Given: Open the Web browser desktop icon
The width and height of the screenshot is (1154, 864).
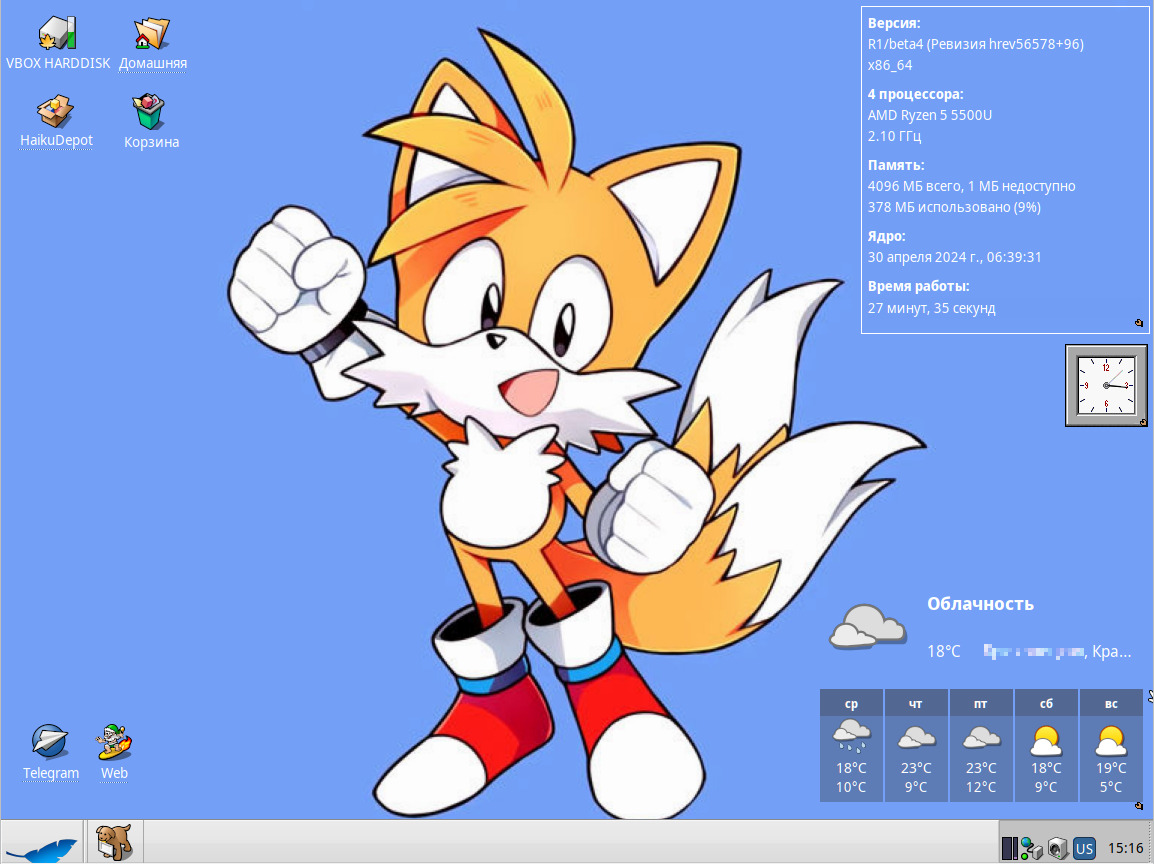Looking at the screenshot, I should (114, 743).
